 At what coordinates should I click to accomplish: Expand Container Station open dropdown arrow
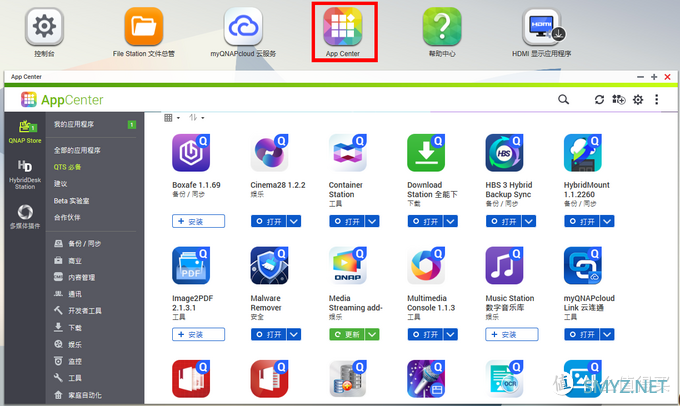click(372, 221)
